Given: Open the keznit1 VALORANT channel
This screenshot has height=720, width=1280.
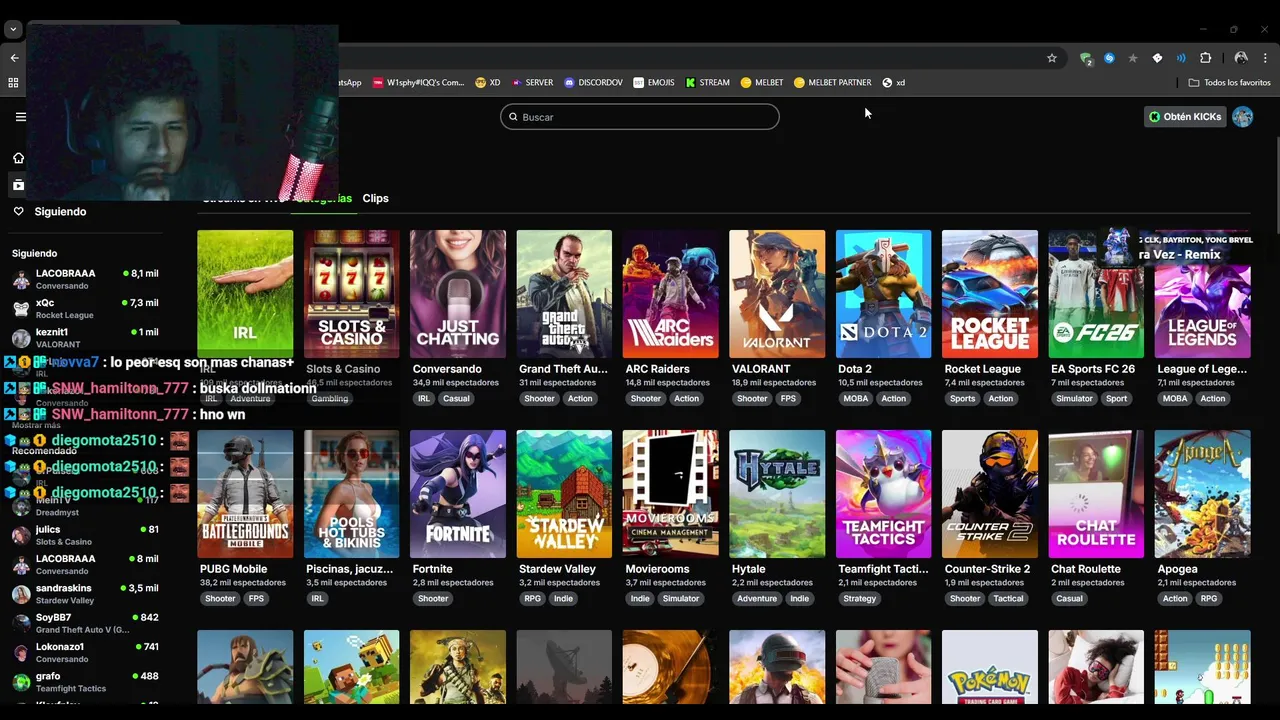Looking at the screenshot, I should [x=85, y=338].
